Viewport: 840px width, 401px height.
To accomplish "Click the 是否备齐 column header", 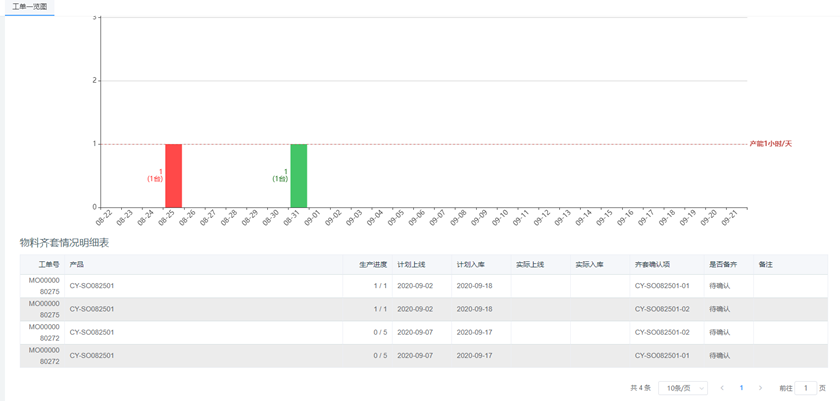I will [x=722, y=265].
